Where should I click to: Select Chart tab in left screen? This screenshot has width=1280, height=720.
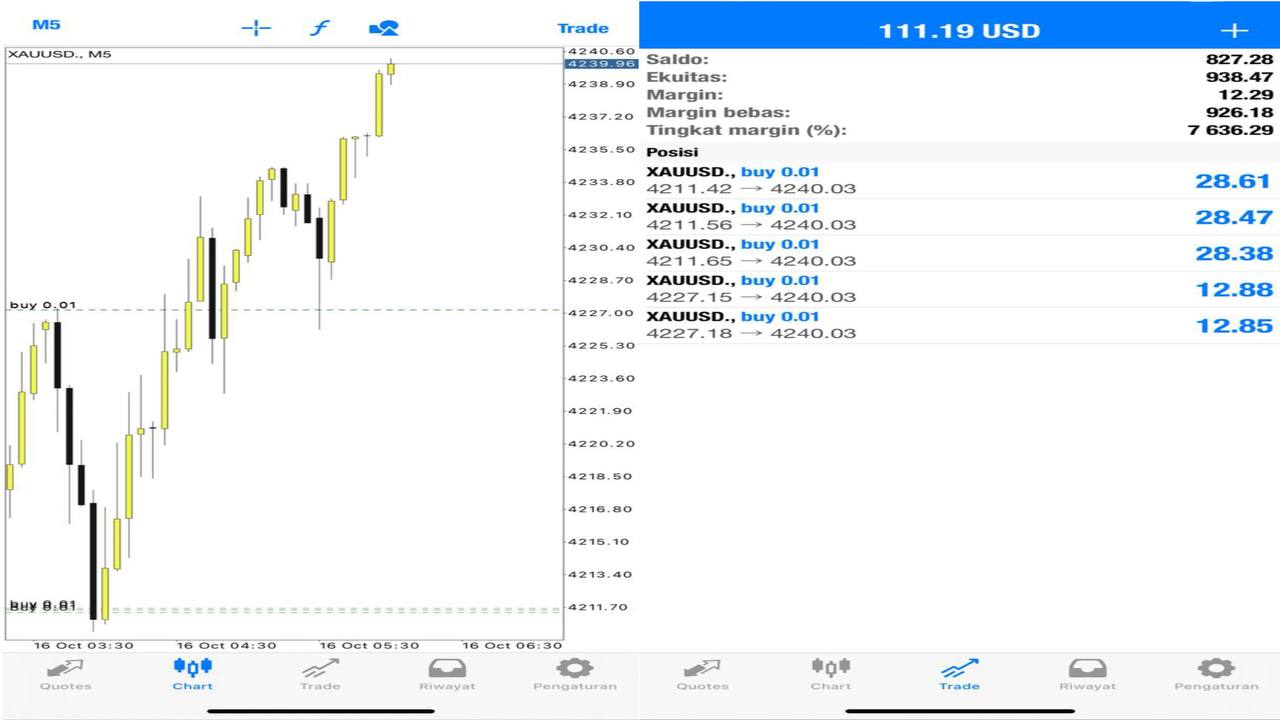[x=193, y=675]
